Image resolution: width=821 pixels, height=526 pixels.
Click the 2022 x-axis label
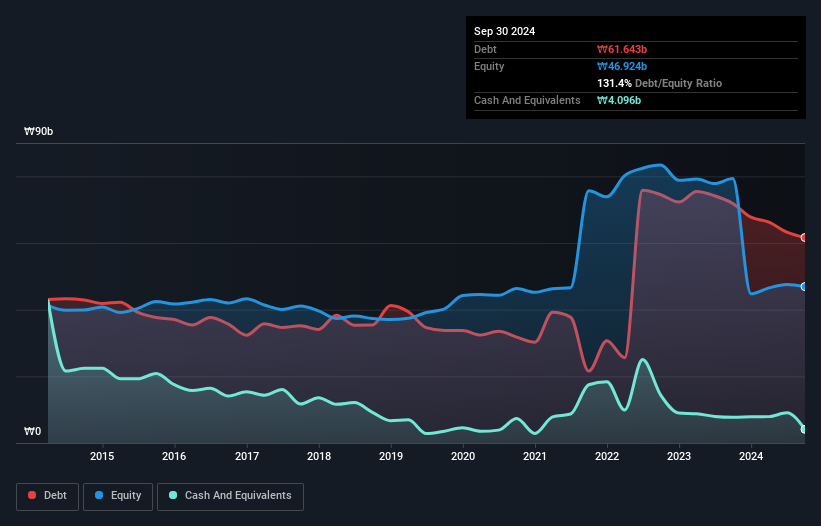pyautogui.click(x=607, y=456)
